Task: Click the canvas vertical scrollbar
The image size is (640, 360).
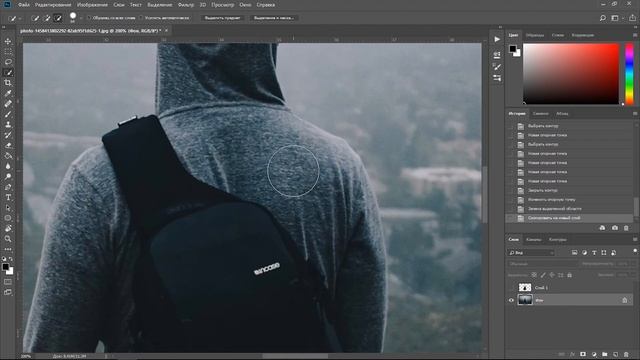Action: [x=484, y=194]
